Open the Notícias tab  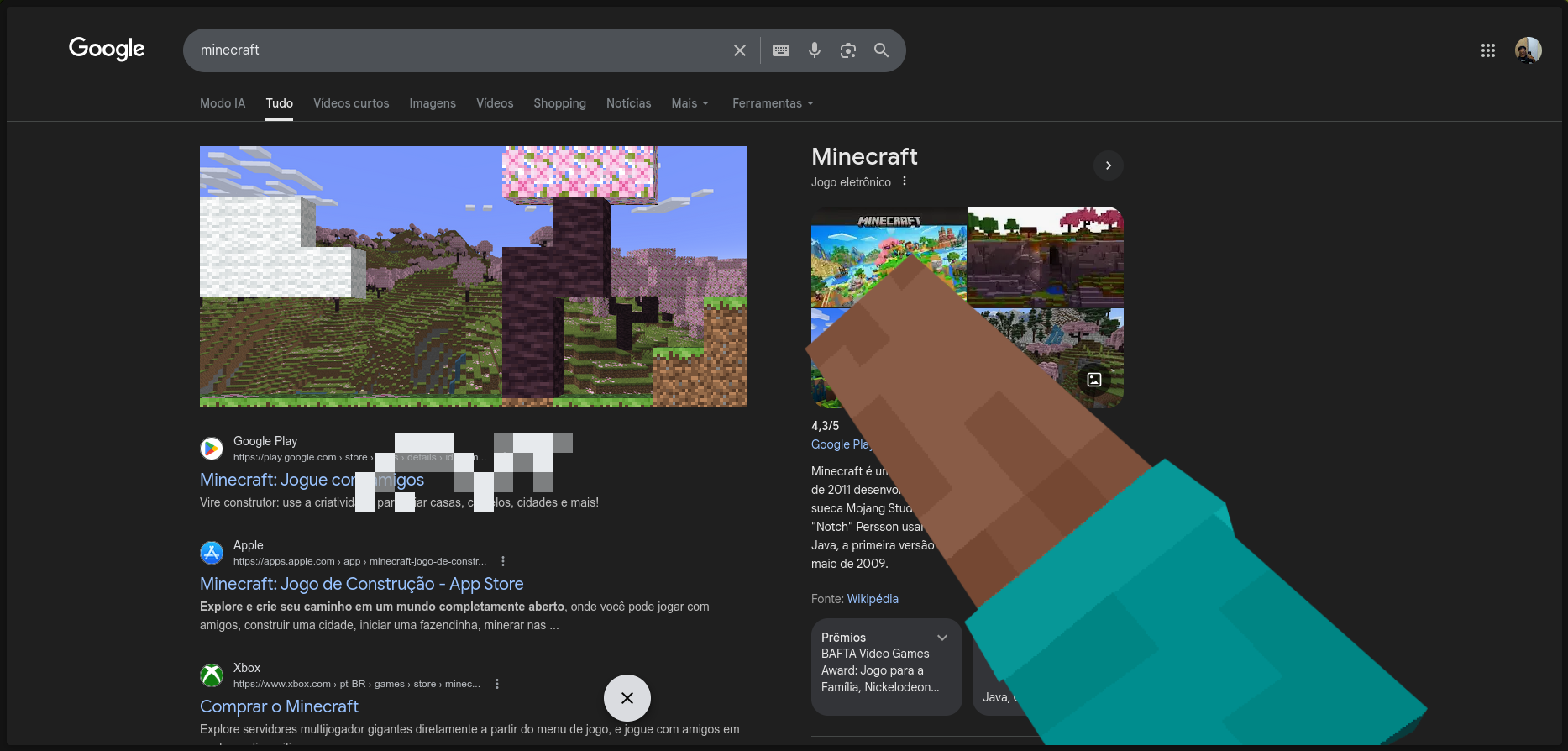pyautogui.click(x=629, y=103)
